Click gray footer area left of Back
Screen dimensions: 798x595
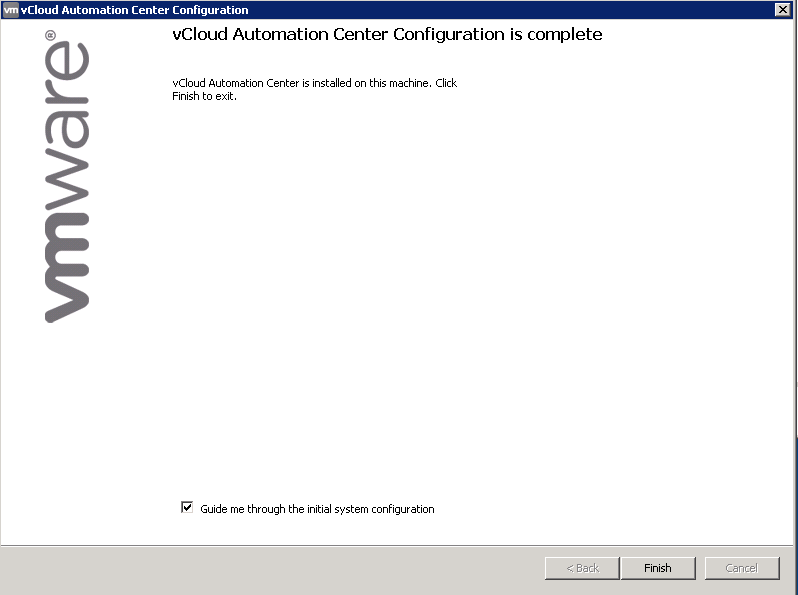[270, 570]
